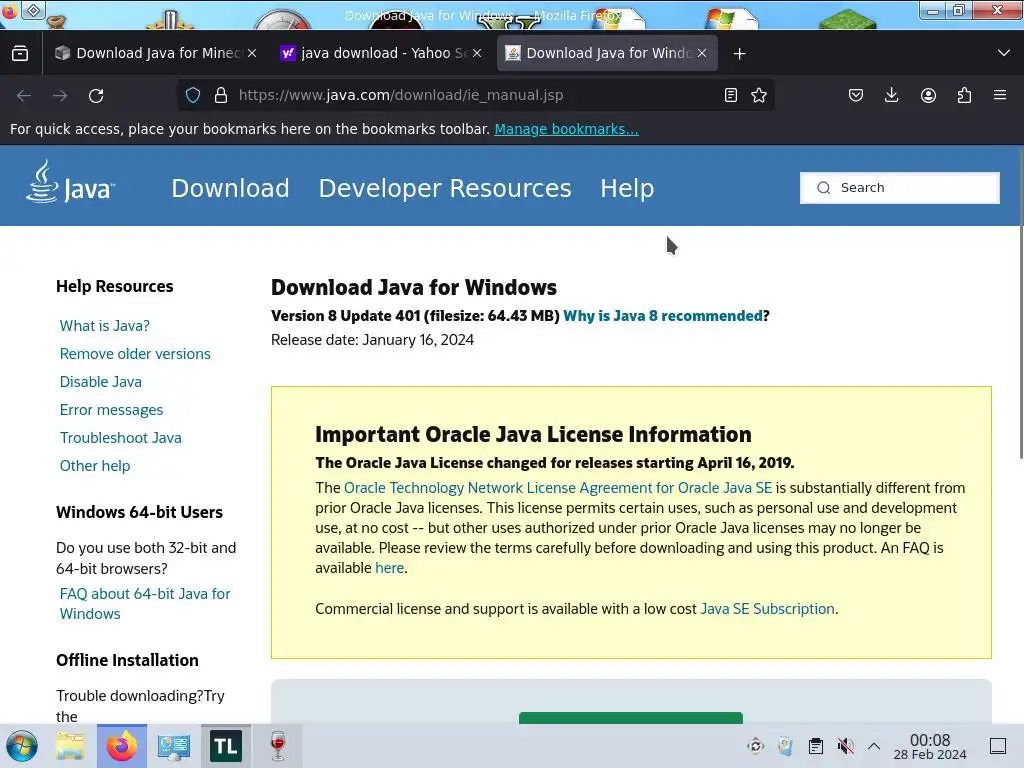Click the search magnifier icon
The height and width of the screenshot is (768, 1024).
824,188
